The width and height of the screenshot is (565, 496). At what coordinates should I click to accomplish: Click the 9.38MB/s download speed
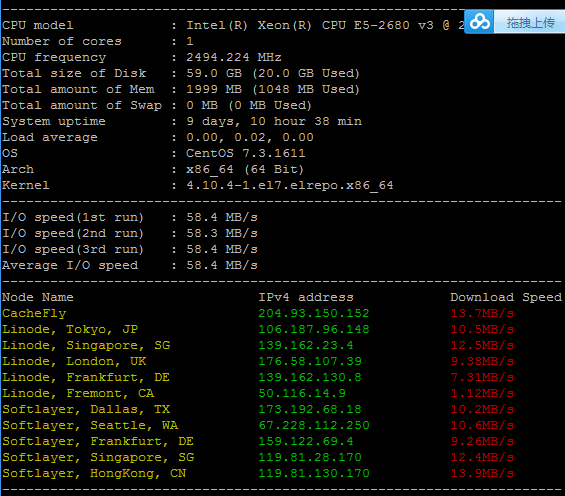tap(482, 361)
